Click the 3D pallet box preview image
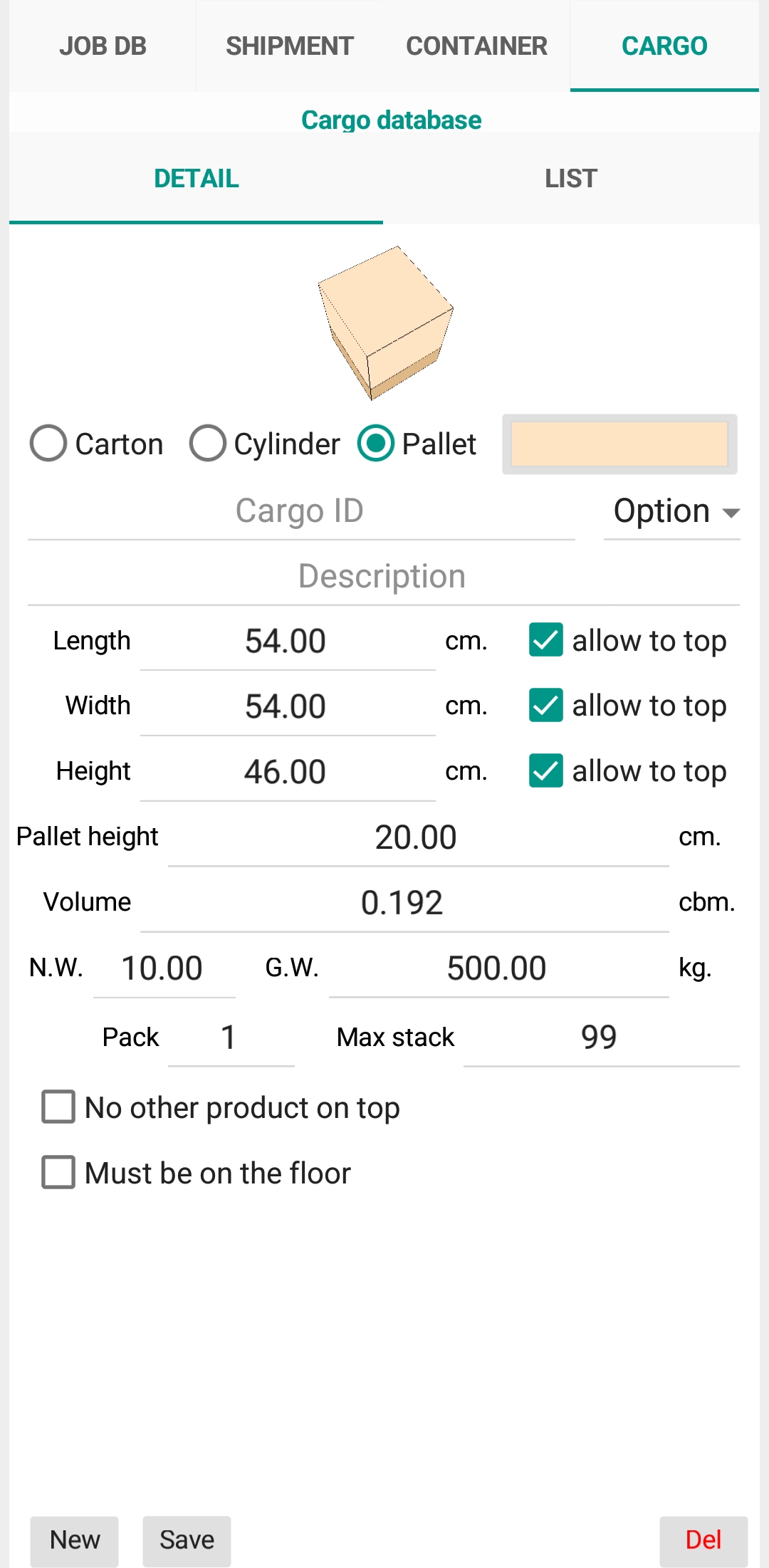 point(385,323)
